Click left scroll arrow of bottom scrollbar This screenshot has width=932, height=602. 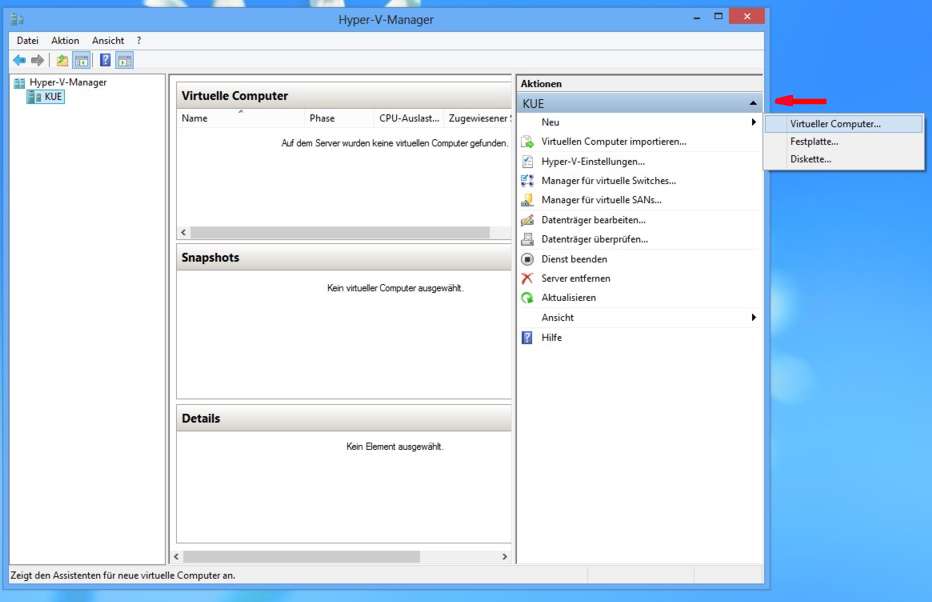[x=176, y=557]
